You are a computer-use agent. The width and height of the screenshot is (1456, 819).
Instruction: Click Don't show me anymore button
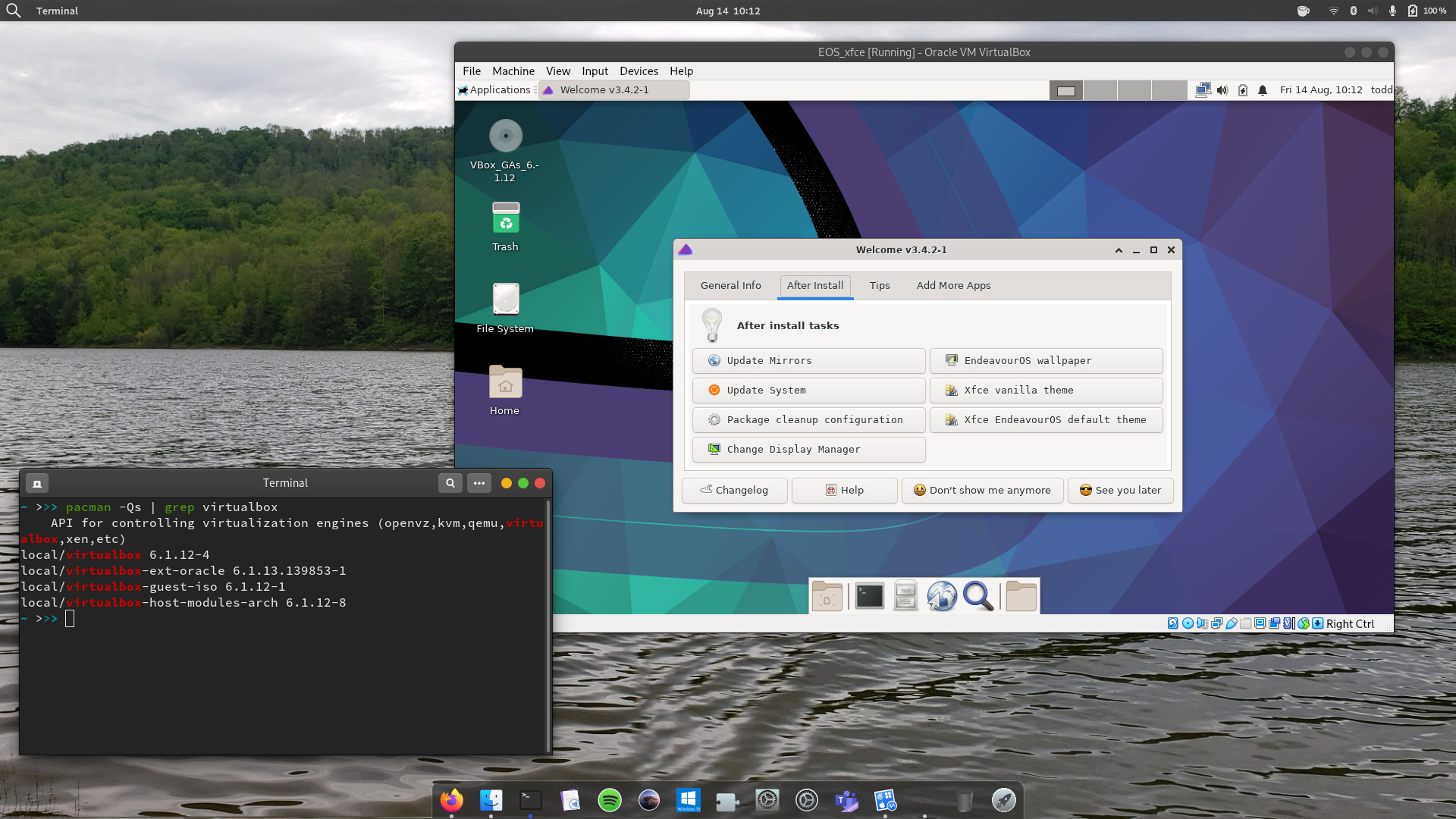click(983, 491)
